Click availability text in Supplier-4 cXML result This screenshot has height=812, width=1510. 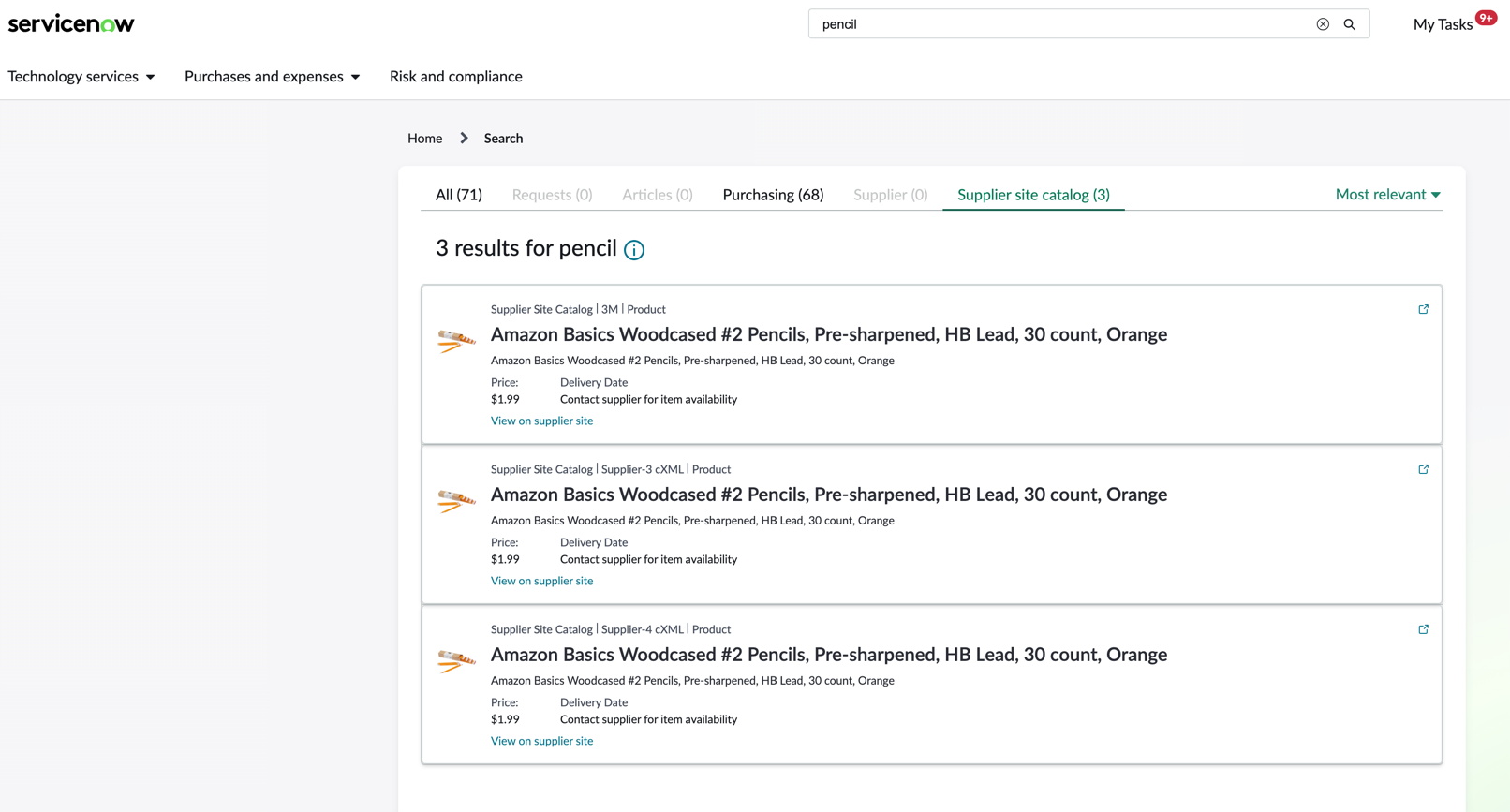click(x=648, y=719)
